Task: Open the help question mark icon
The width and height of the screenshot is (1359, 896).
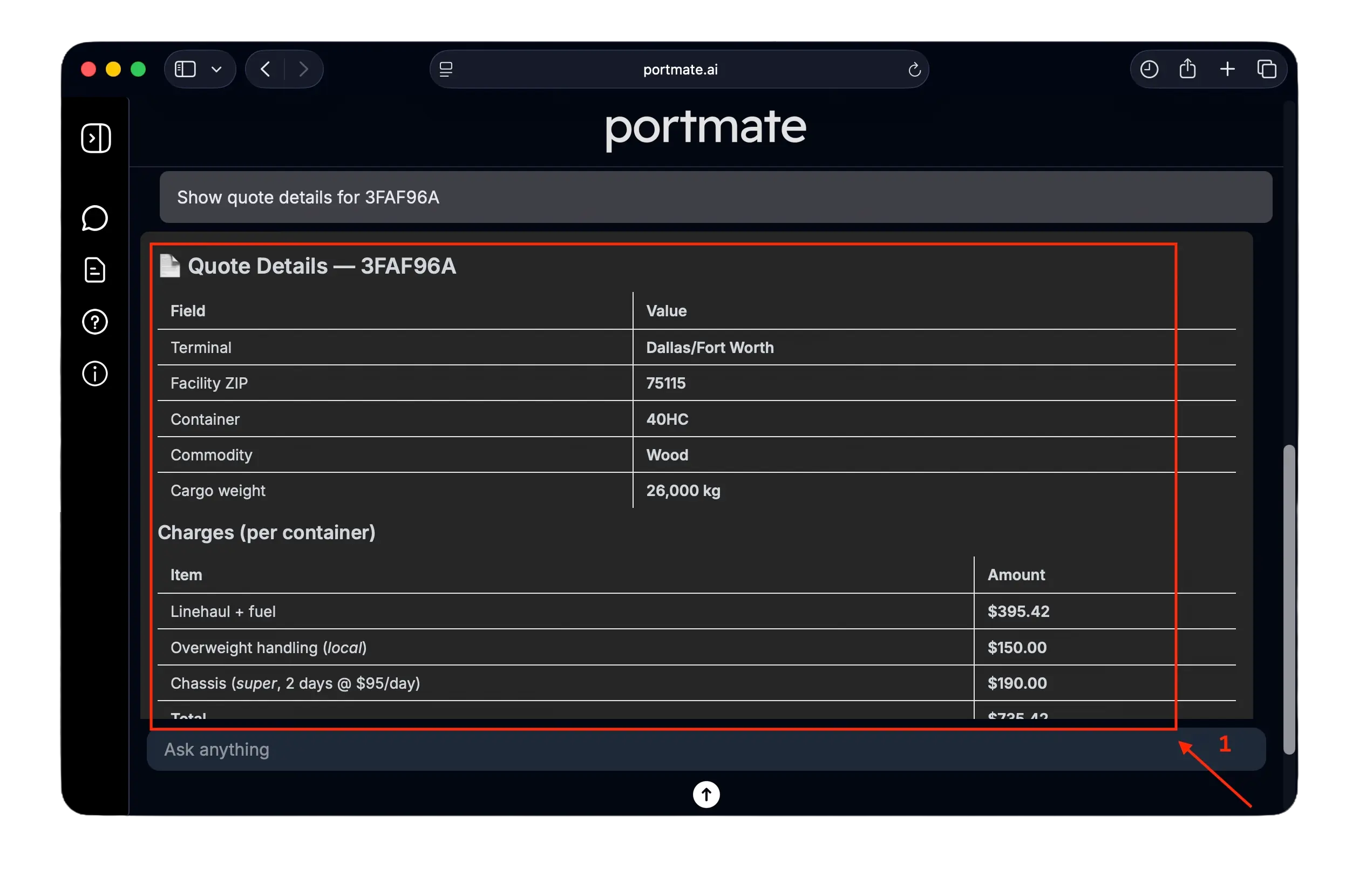Action: [95, 322]
